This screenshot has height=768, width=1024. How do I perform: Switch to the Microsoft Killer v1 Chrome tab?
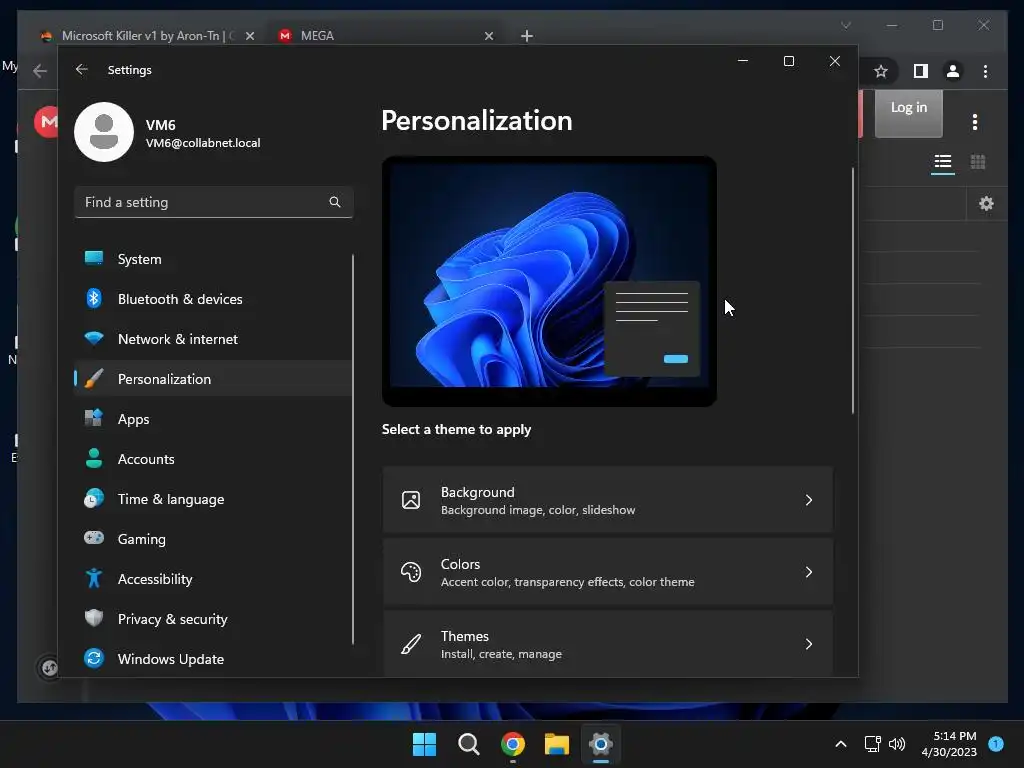click(148, 36)
